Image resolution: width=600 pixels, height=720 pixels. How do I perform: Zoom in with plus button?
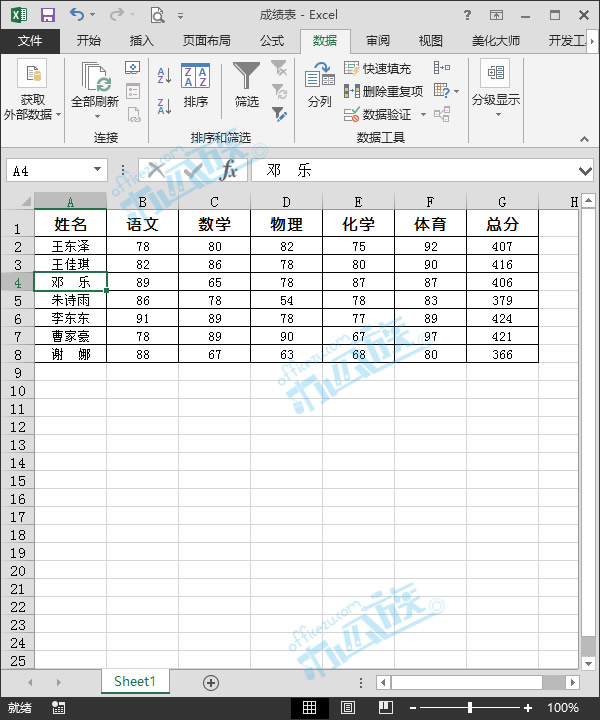click(528, 708)
